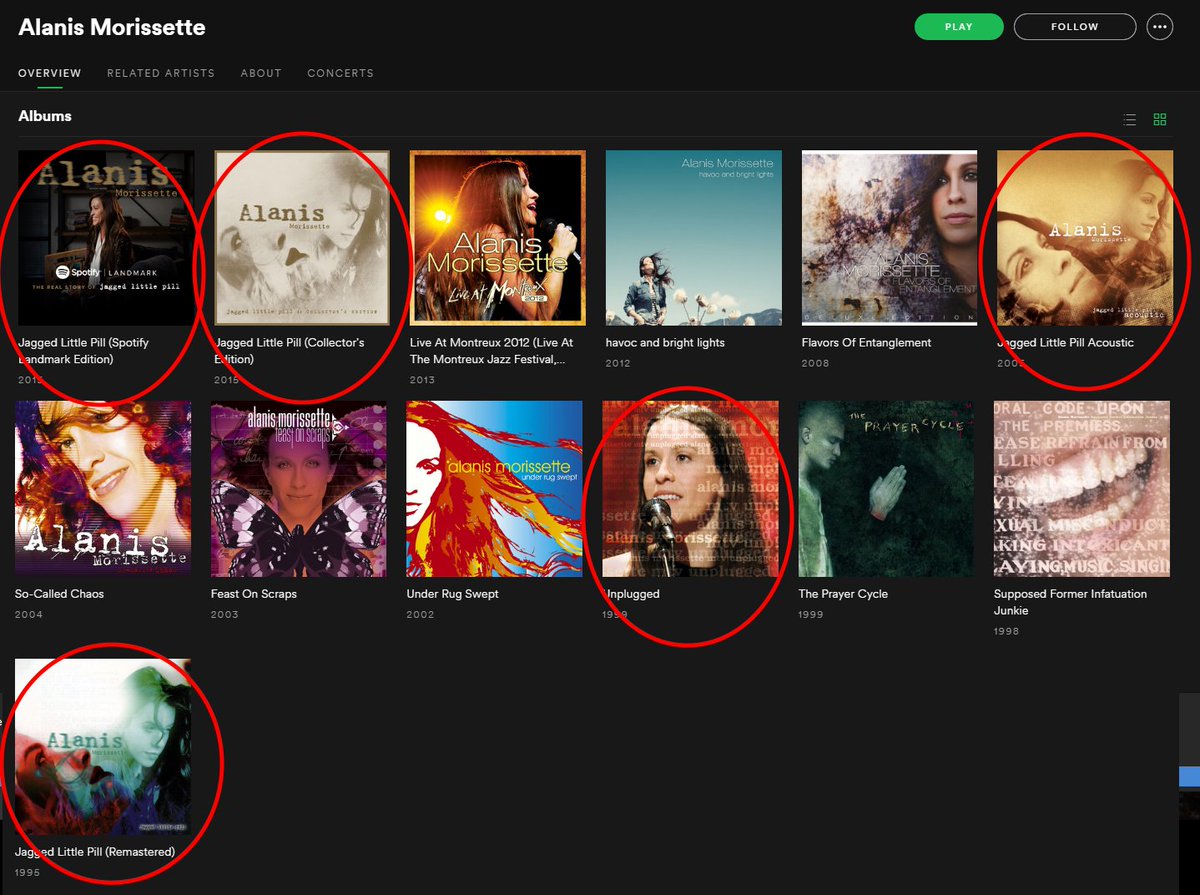Open So-Called Chaos album cover
The width and height of the screenshot is (1200, 895).
click(x=103, y=489)
